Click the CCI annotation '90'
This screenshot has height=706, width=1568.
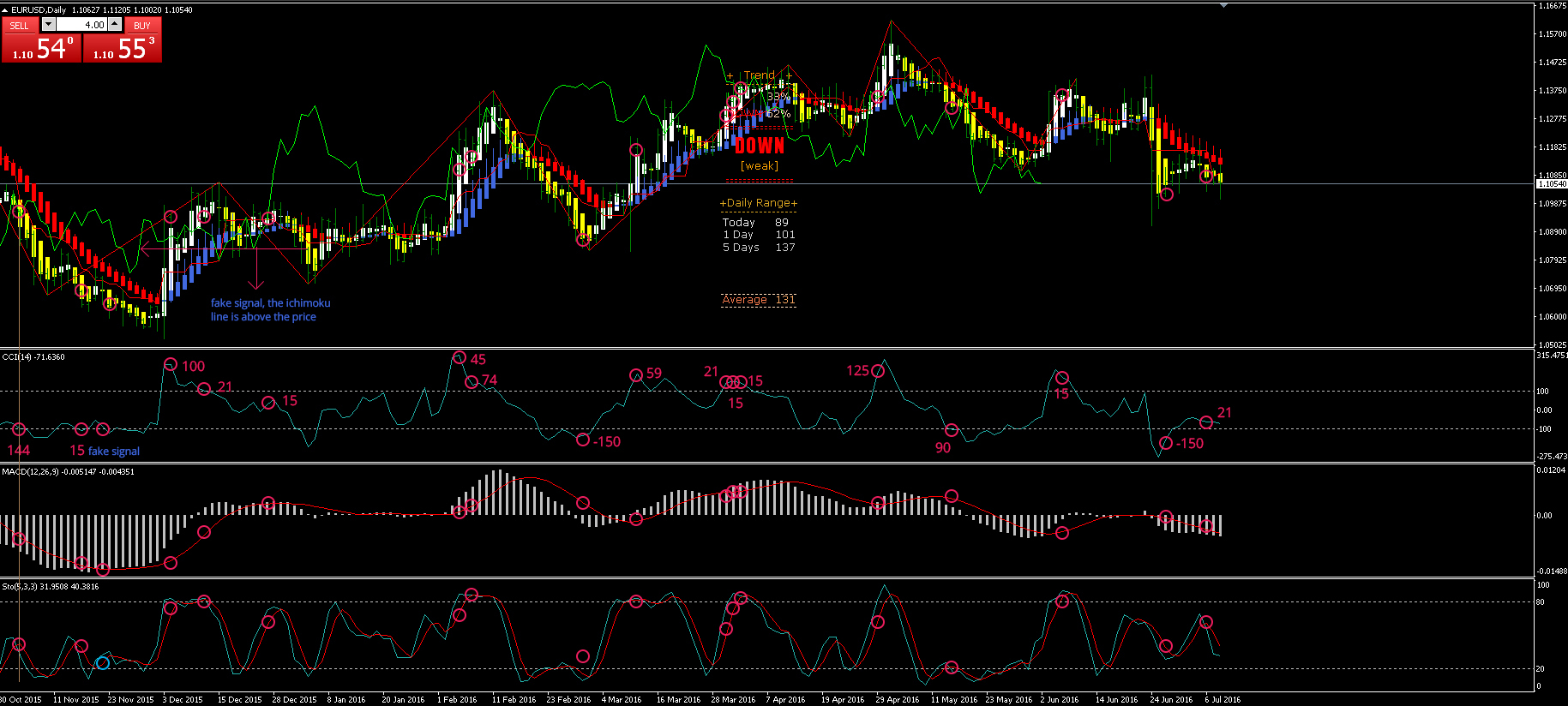(943, 448)
